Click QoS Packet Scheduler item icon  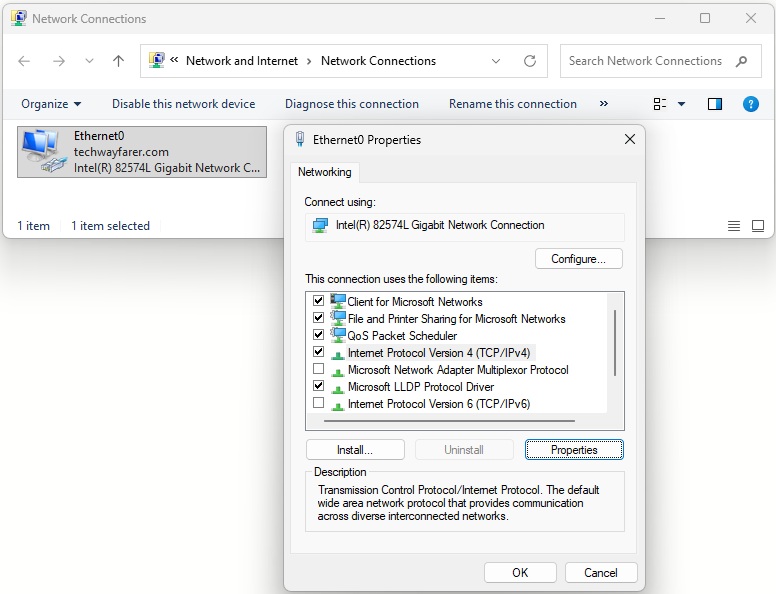click(338, 335)
